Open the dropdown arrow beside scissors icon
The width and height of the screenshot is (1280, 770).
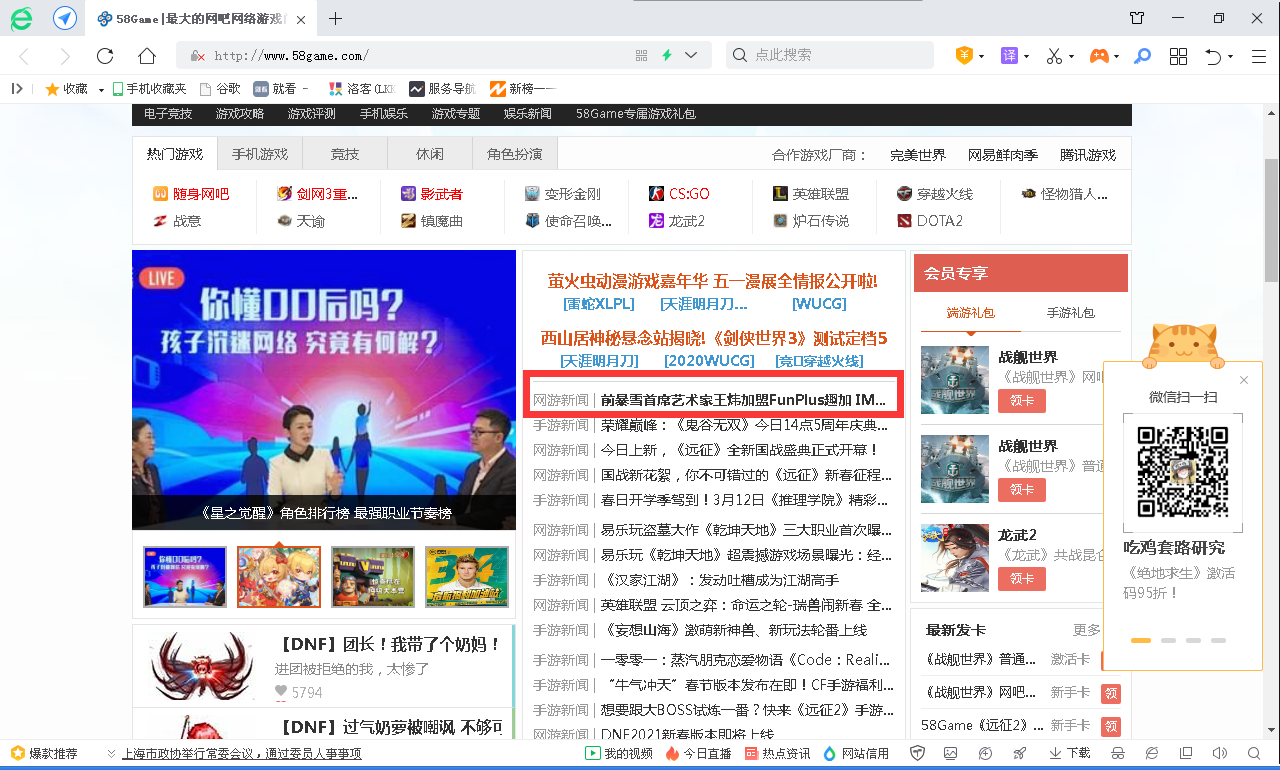tap(1071, 57)
